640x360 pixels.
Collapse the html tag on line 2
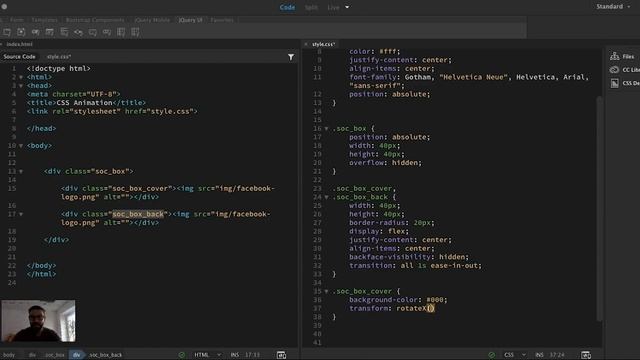[x=21, y=77]
